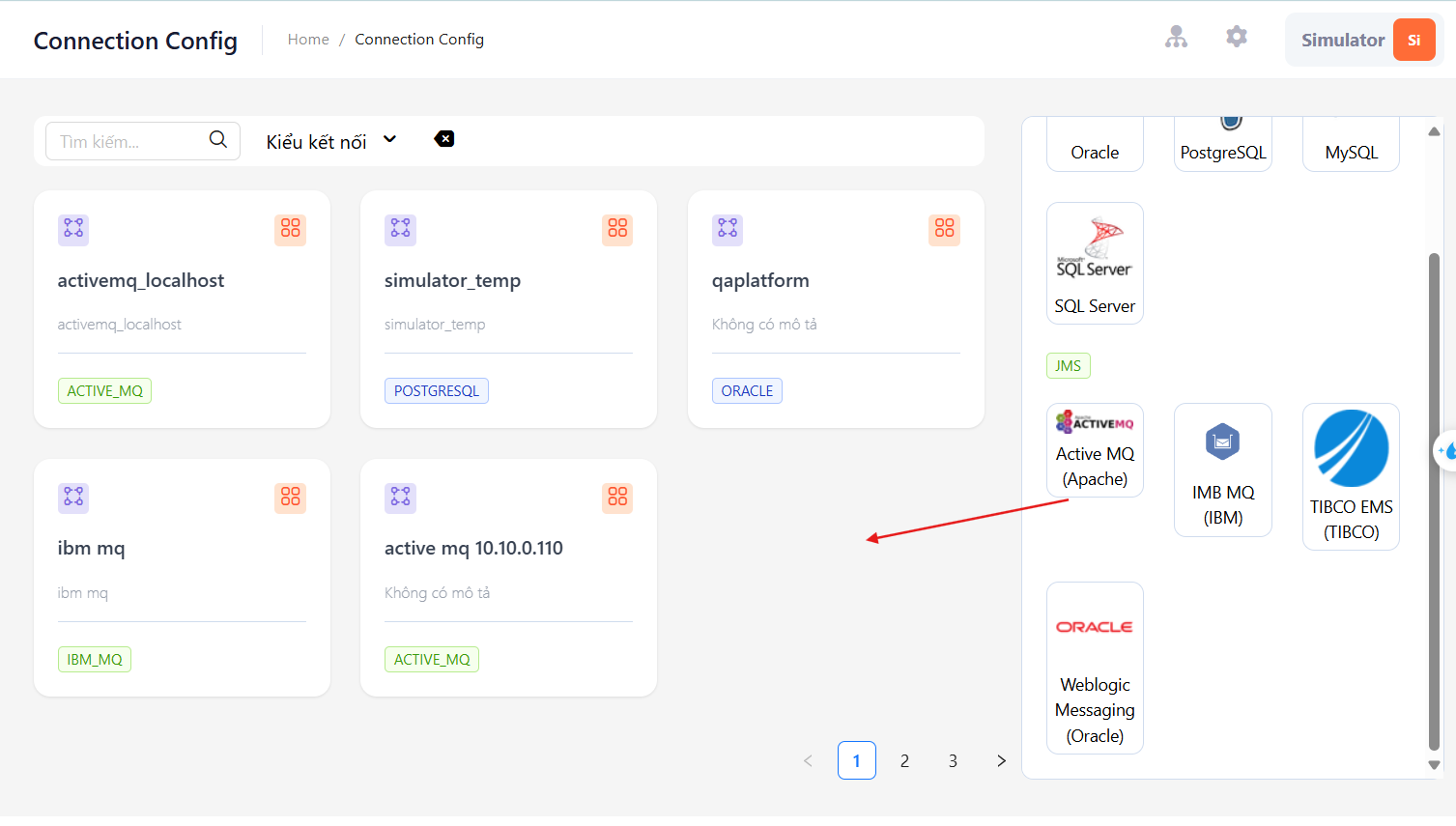Screen dimensions: 1456x826
Task: Open the qaplatform connection title
Action: (760, 280)
